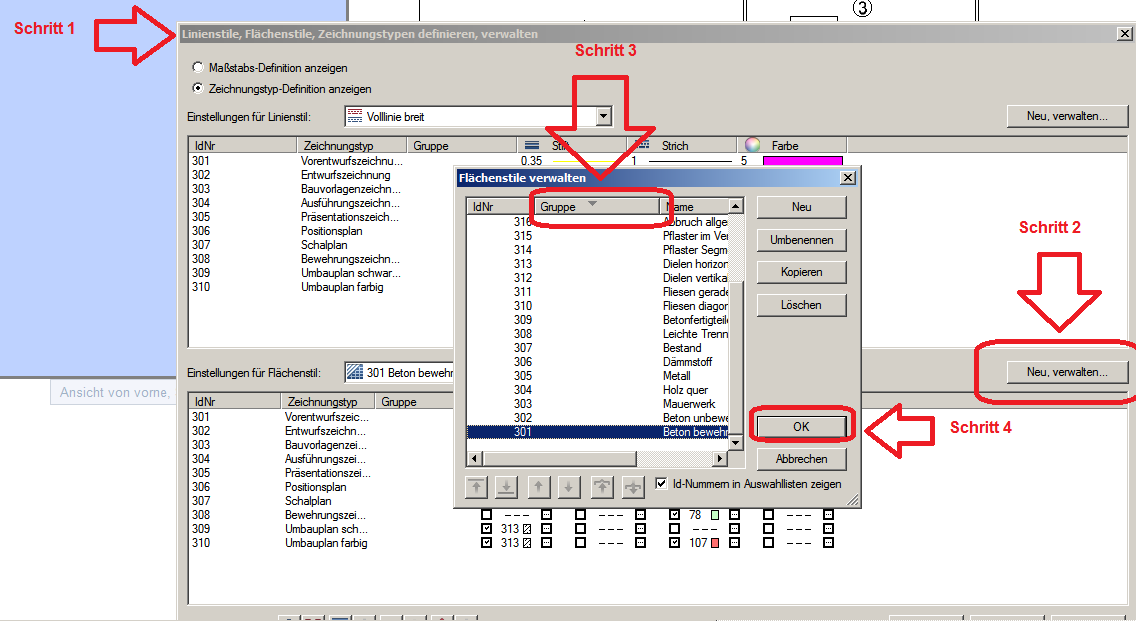
Task: Click the hatch icon beside 301 Beton
Action: (x=354, y=373)
